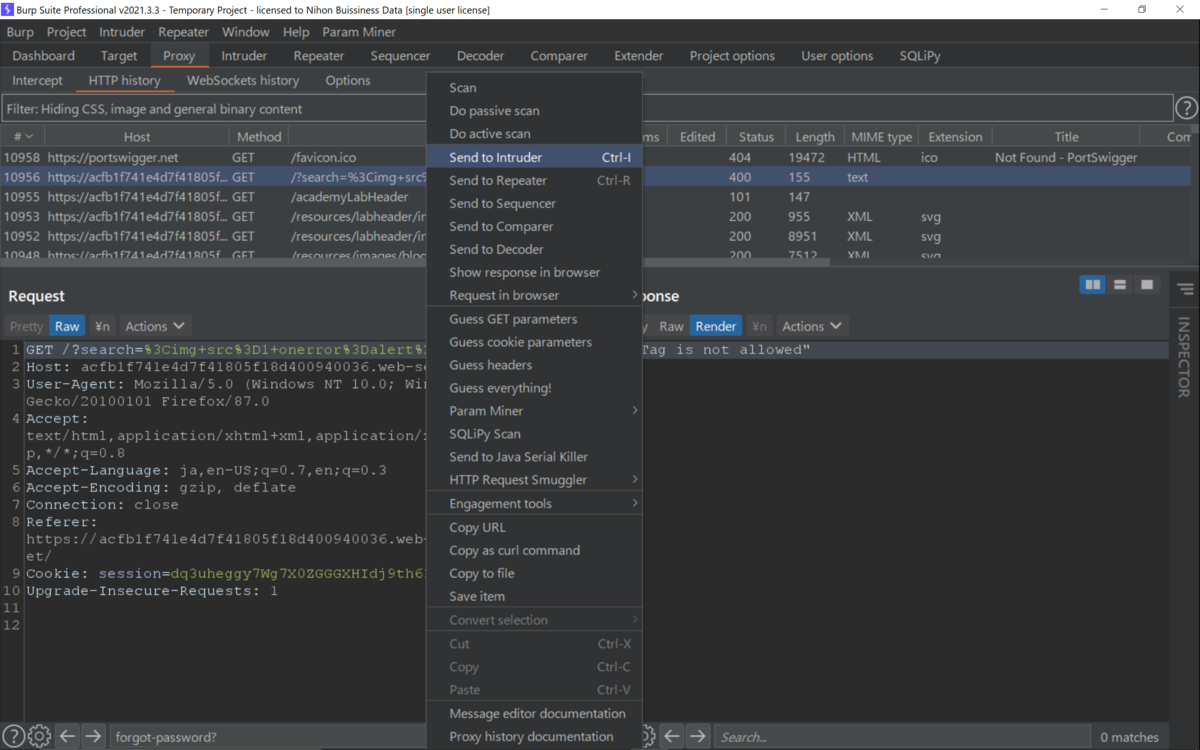Image resolution: width=1200 pixels, height=750 pixels.
Task: Click request search field forgot-password?
Action: pyautogui.click(x=268, y=737)
